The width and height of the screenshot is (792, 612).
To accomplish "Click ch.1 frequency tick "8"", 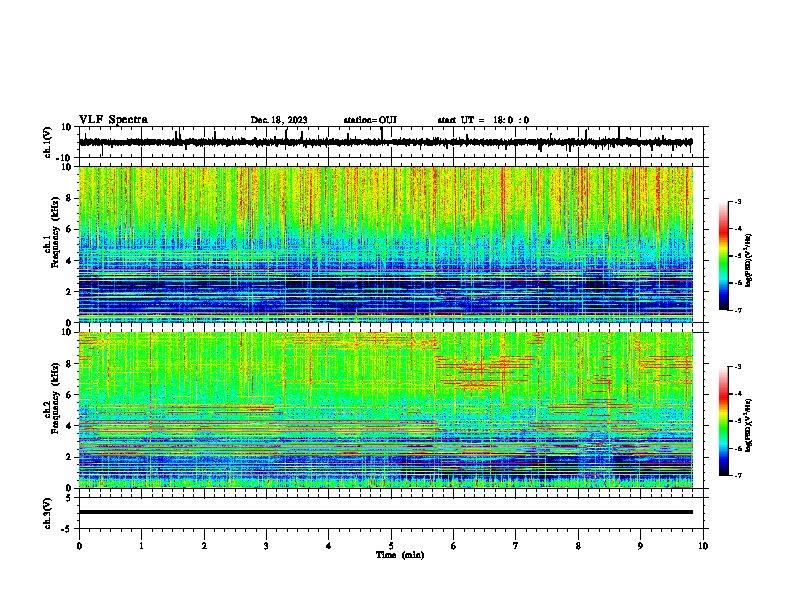I will coord(70,198).
